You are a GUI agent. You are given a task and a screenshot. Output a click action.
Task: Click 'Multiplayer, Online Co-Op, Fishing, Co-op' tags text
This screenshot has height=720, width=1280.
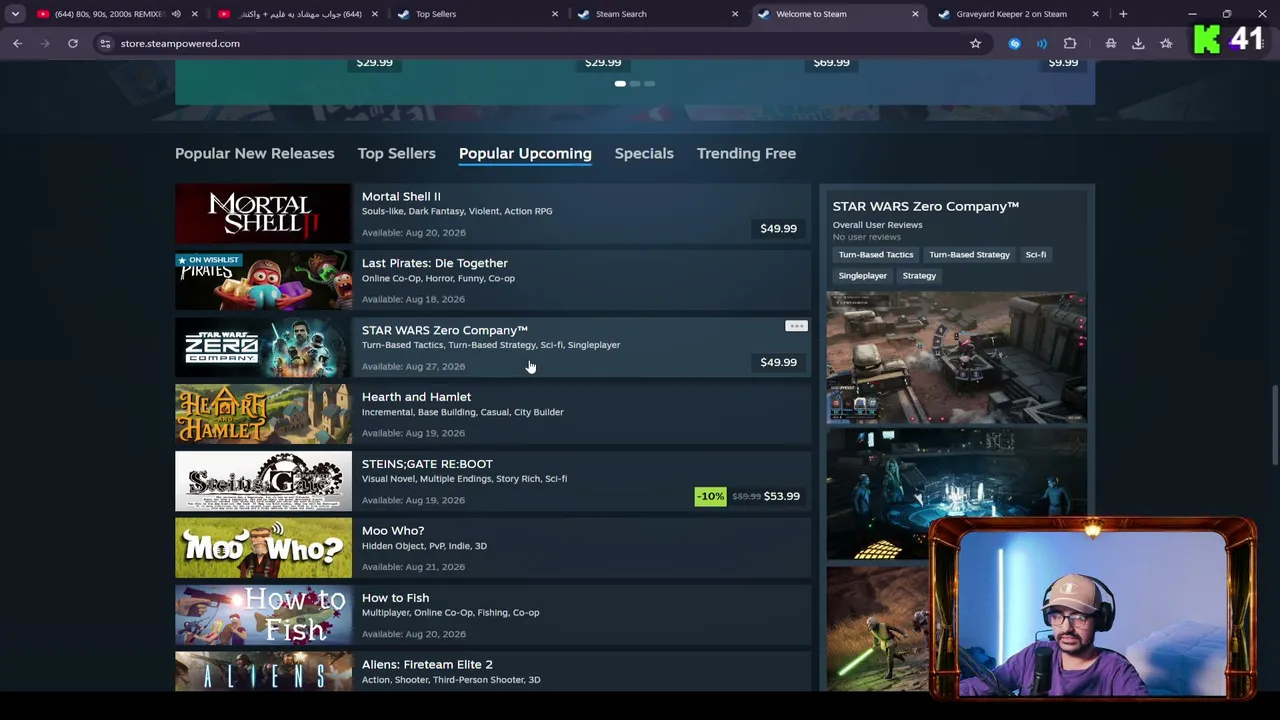click(451, 613)
